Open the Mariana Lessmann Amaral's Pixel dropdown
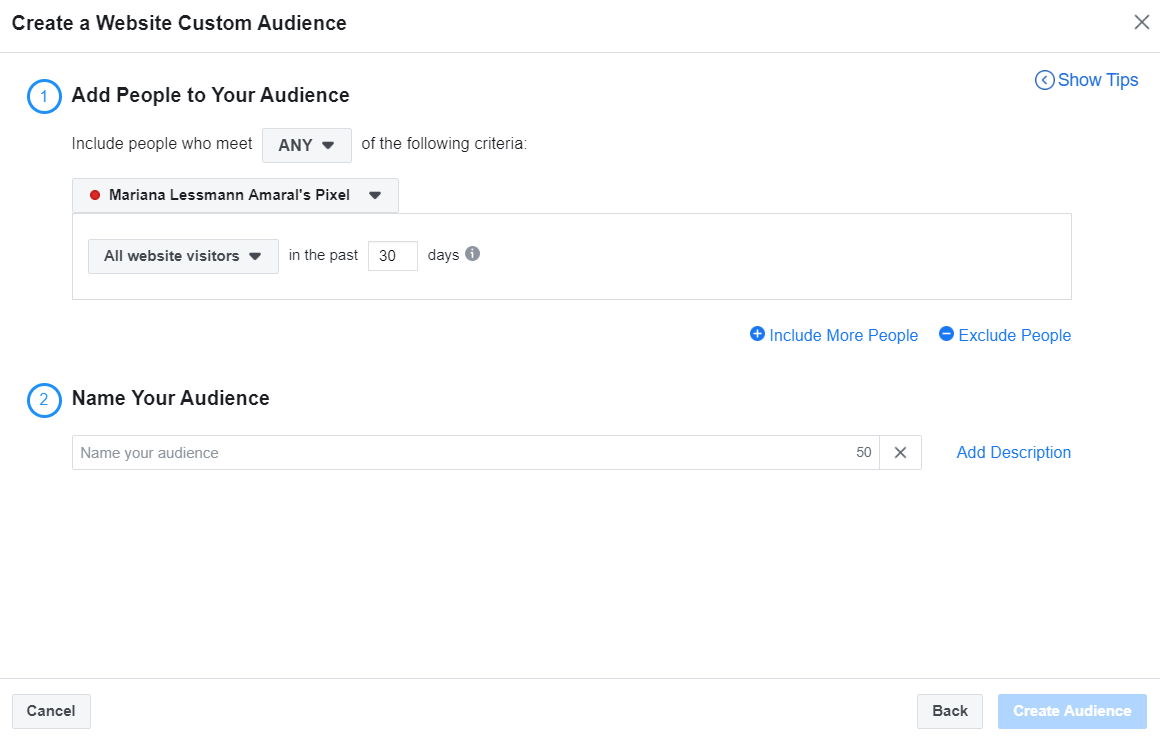The height and width of the screenshot is (744, 1160). (235, 195)
